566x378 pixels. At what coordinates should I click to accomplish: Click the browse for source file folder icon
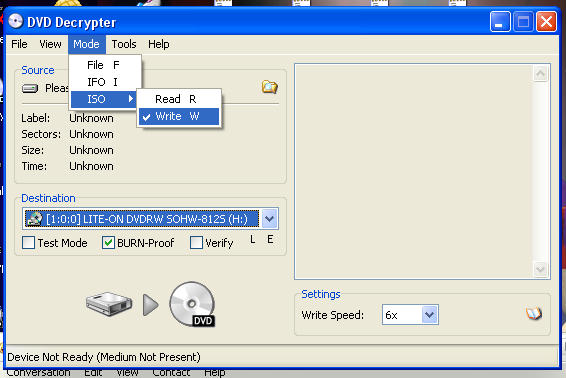coord(269,87)
